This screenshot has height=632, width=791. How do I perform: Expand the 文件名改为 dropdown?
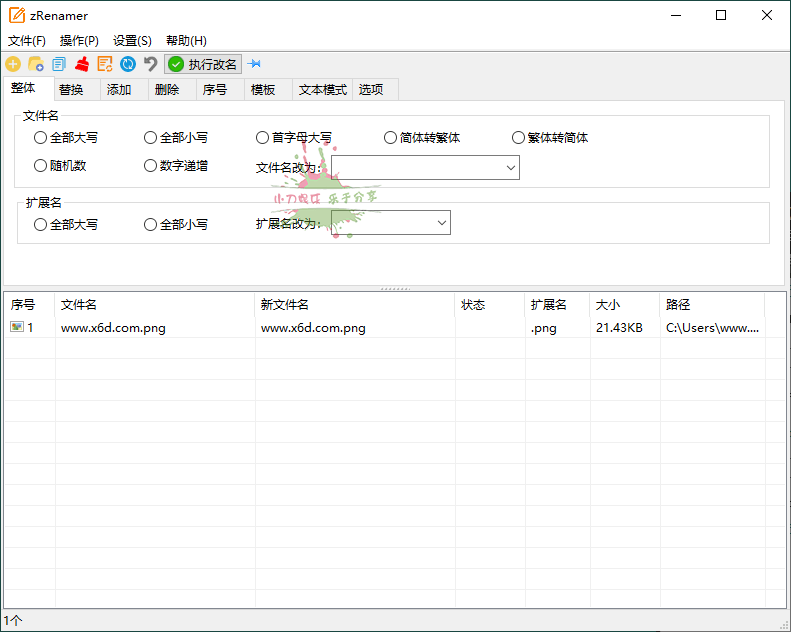511,168
